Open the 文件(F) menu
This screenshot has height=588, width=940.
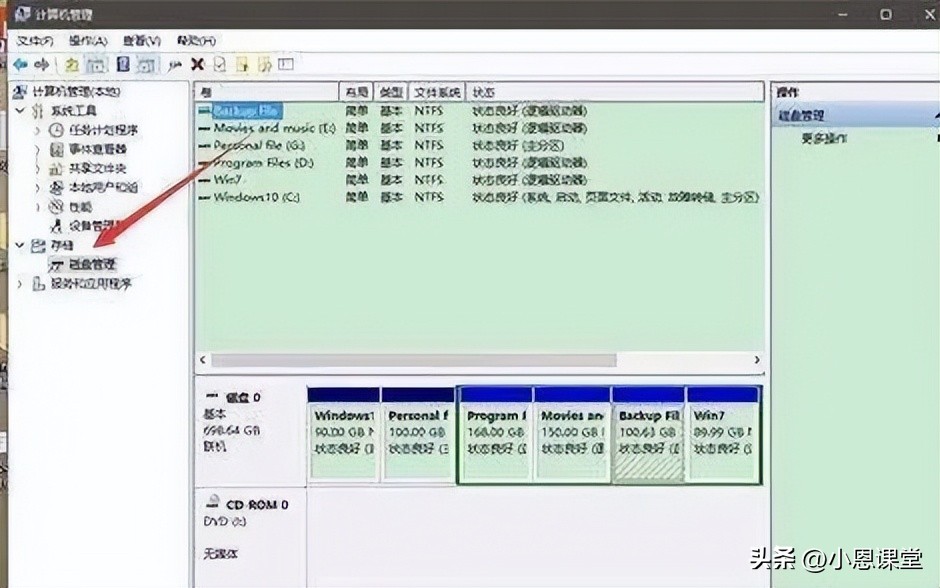tap(35, 41)
